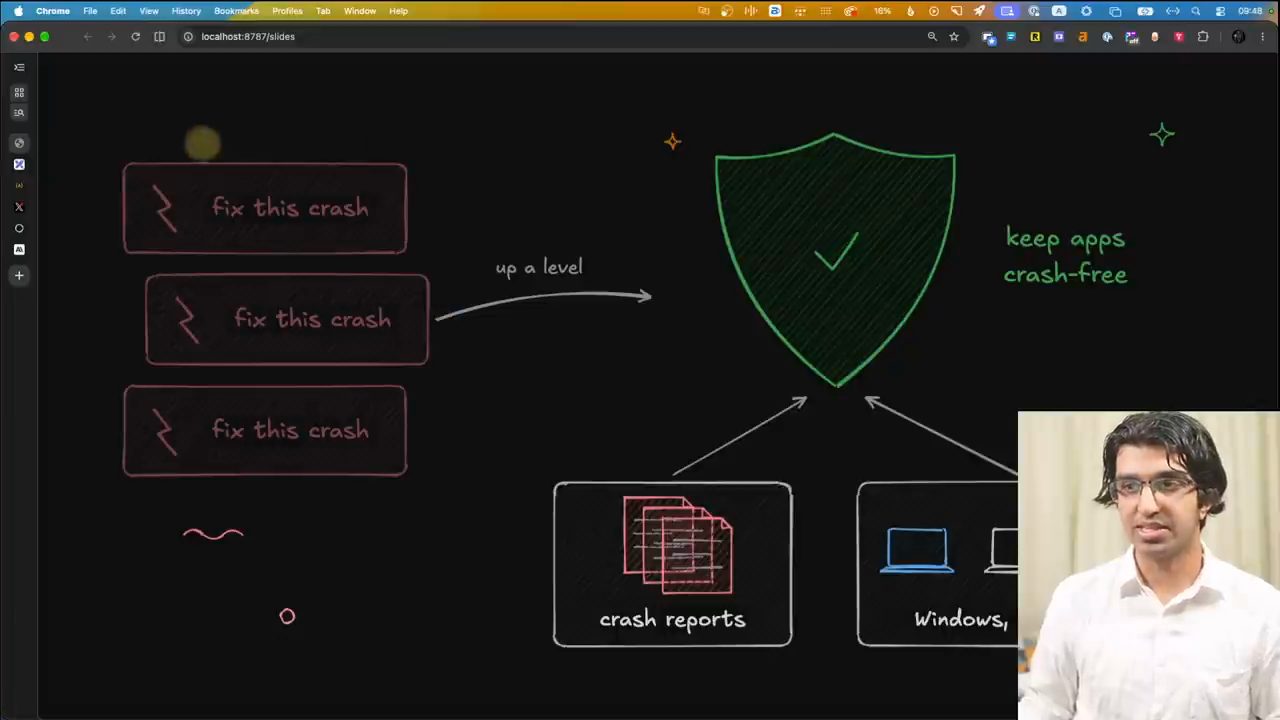Click the green shield with checkmark
Screen dimensions: 1280x720
pyautogui.click(x=835, y=260)
